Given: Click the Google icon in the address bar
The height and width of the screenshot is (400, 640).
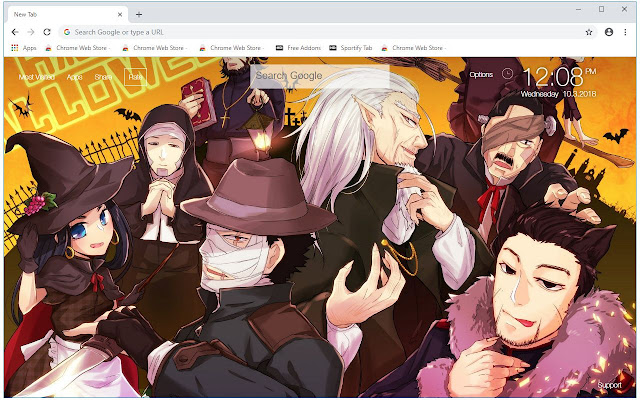Looking at the screenshot, I should 67,32.
